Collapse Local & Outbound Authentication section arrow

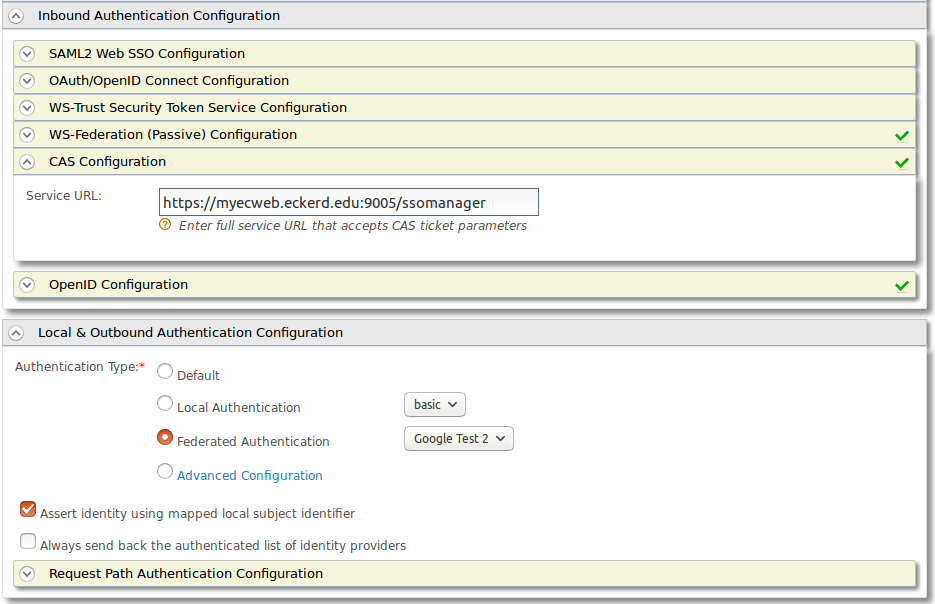(16, 333)
